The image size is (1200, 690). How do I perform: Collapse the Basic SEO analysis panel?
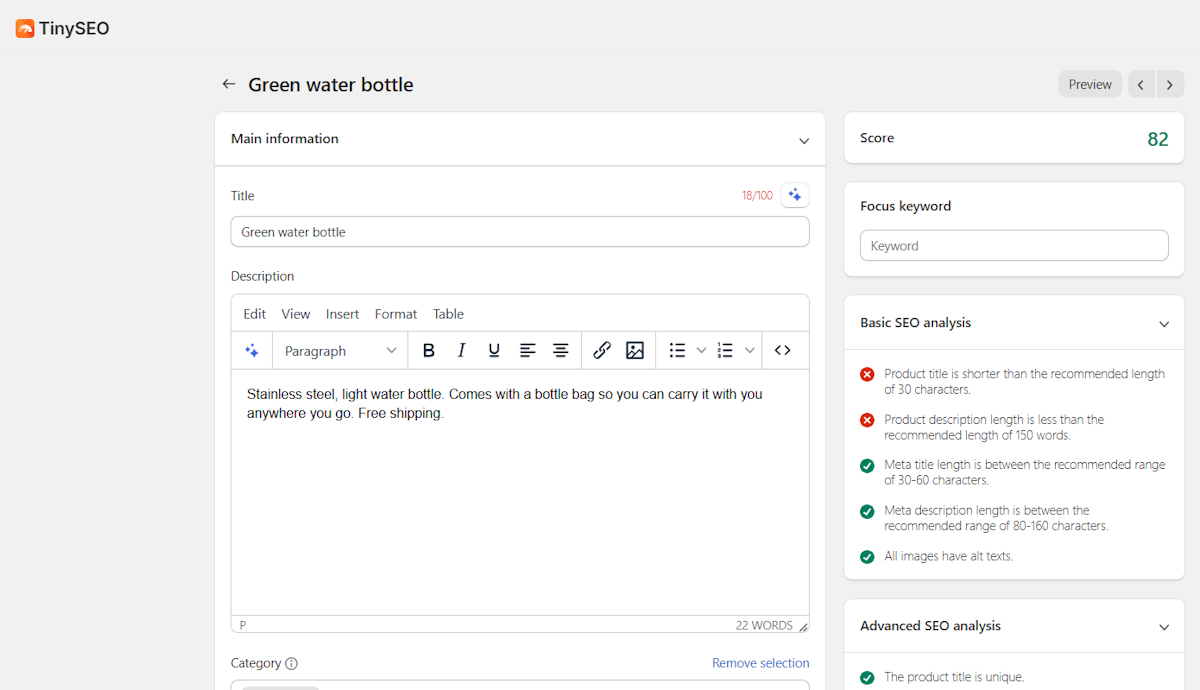[x=1164, y=324]
